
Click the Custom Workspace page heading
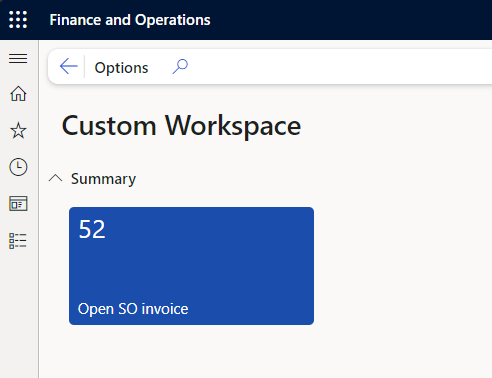(181, 126)
